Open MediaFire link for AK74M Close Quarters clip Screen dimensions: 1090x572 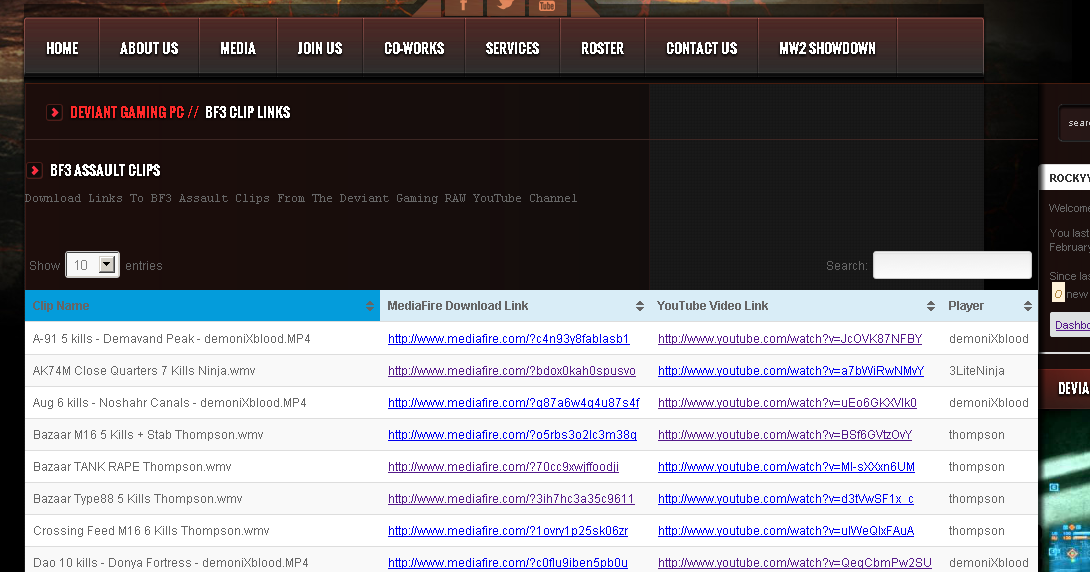512,370
